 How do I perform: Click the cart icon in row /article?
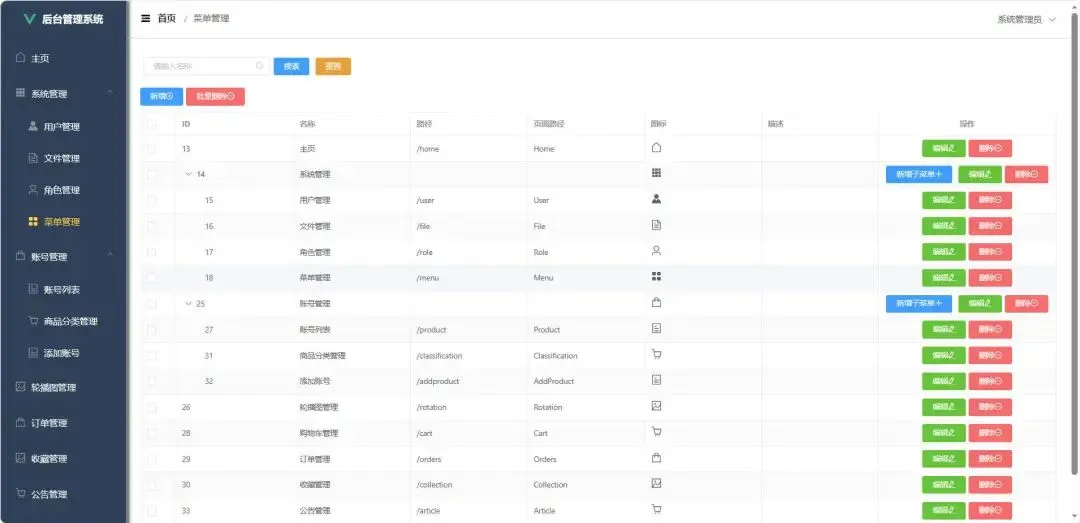(x=656, y=509)
